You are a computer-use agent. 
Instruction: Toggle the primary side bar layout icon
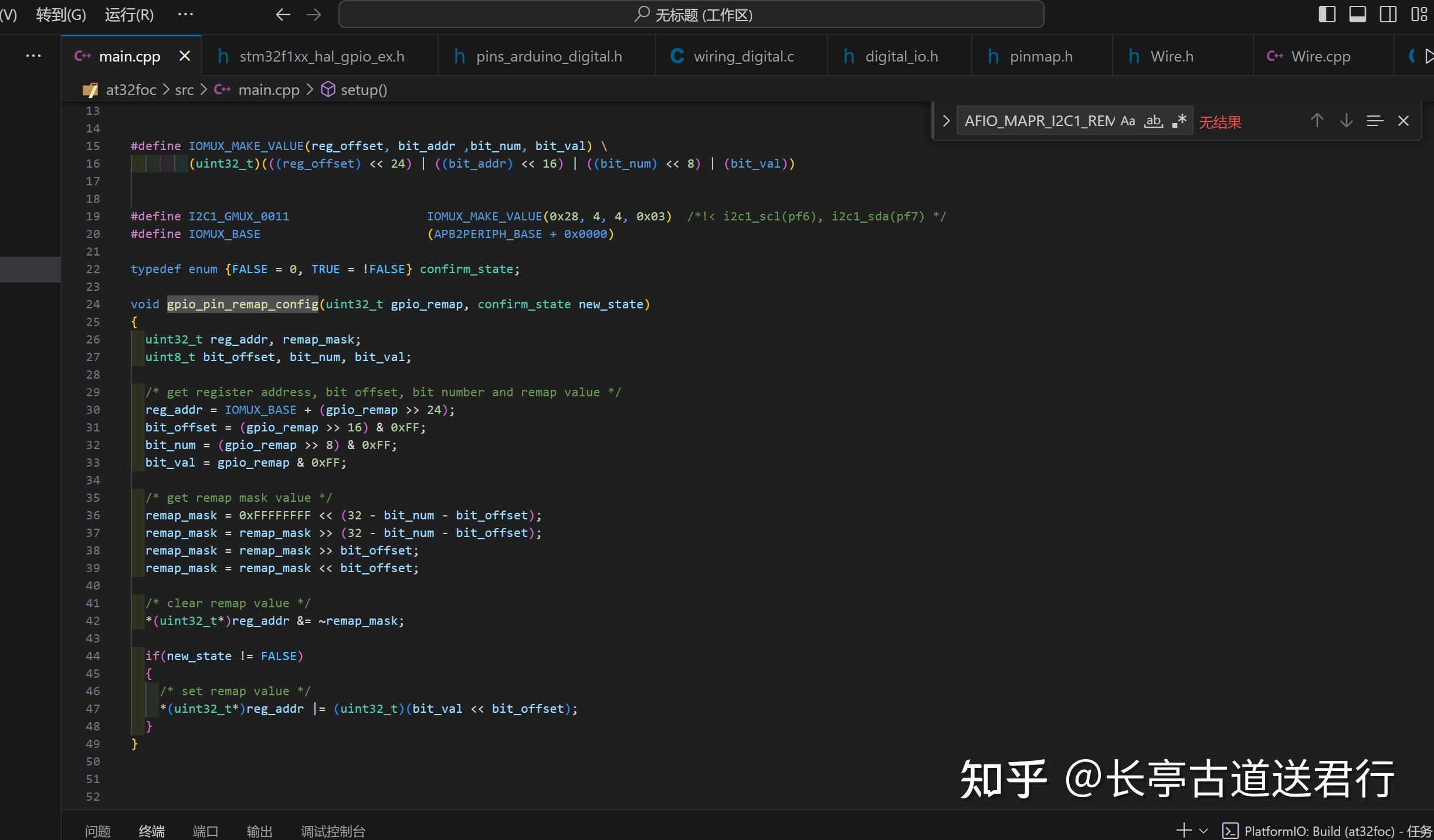1327,14
